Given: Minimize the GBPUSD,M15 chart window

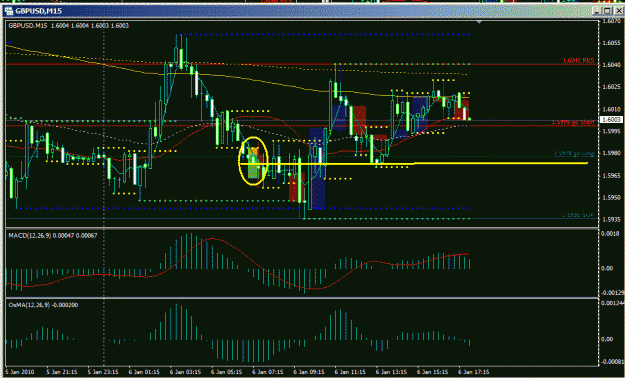Looking at the screenshot, I should (597, 11).
